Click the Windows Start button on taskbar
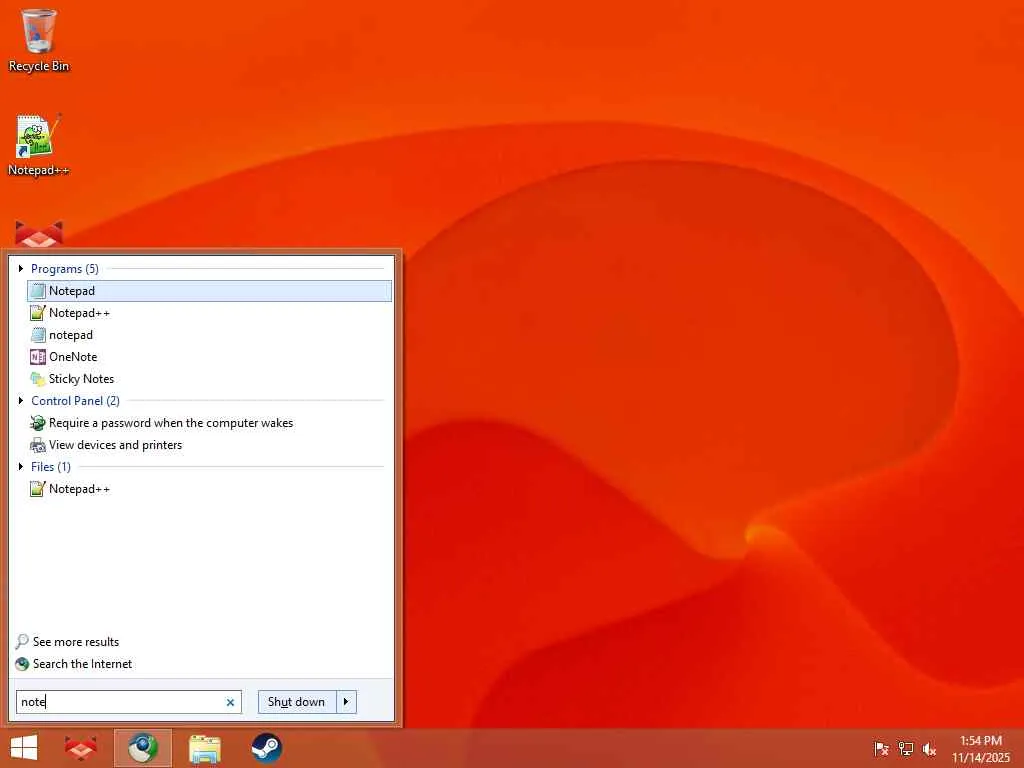This screenshot has height=768, width=1024. 24,748
